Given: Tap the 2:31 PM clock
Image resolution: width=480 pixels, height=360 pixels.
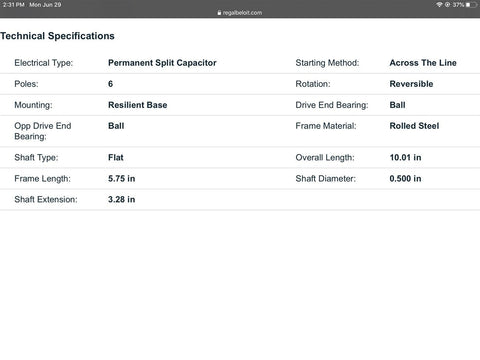Looking at the screenshot, I should pos(13,5).
